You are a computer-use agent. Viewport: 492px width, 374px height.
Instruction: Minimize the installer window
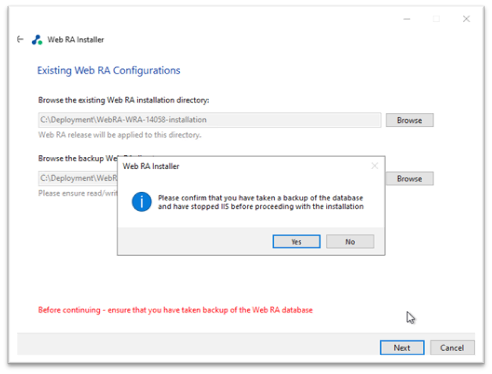click(407, 19)
